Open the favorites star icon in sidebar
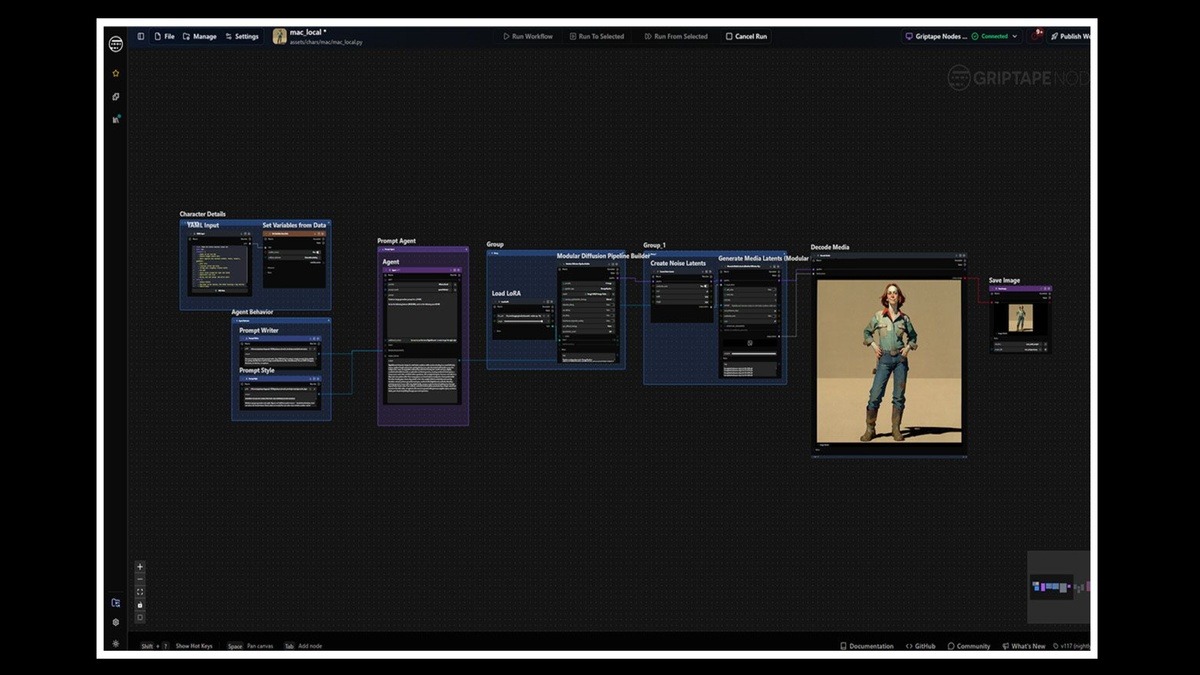 [x=116, y=73]
